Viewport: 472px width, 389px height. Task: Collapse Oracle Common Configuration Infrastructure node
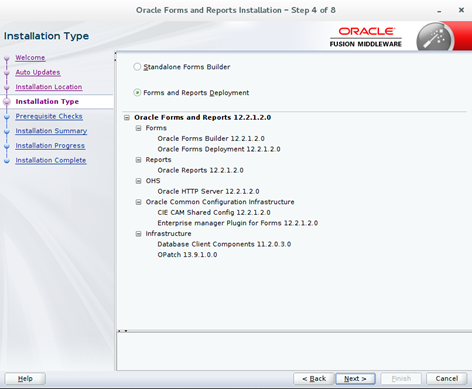coord(138,202)
